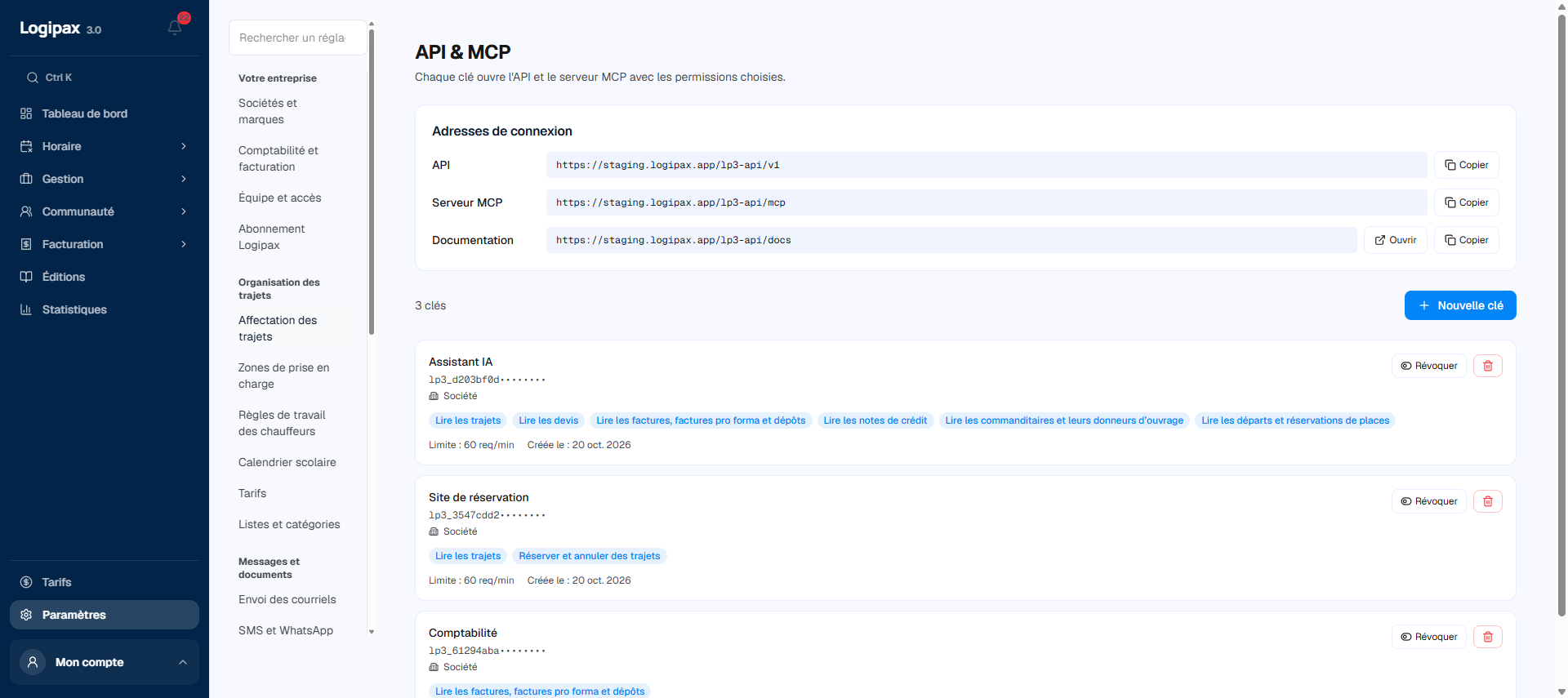Click the Logipax logo

tap(50, 28)
